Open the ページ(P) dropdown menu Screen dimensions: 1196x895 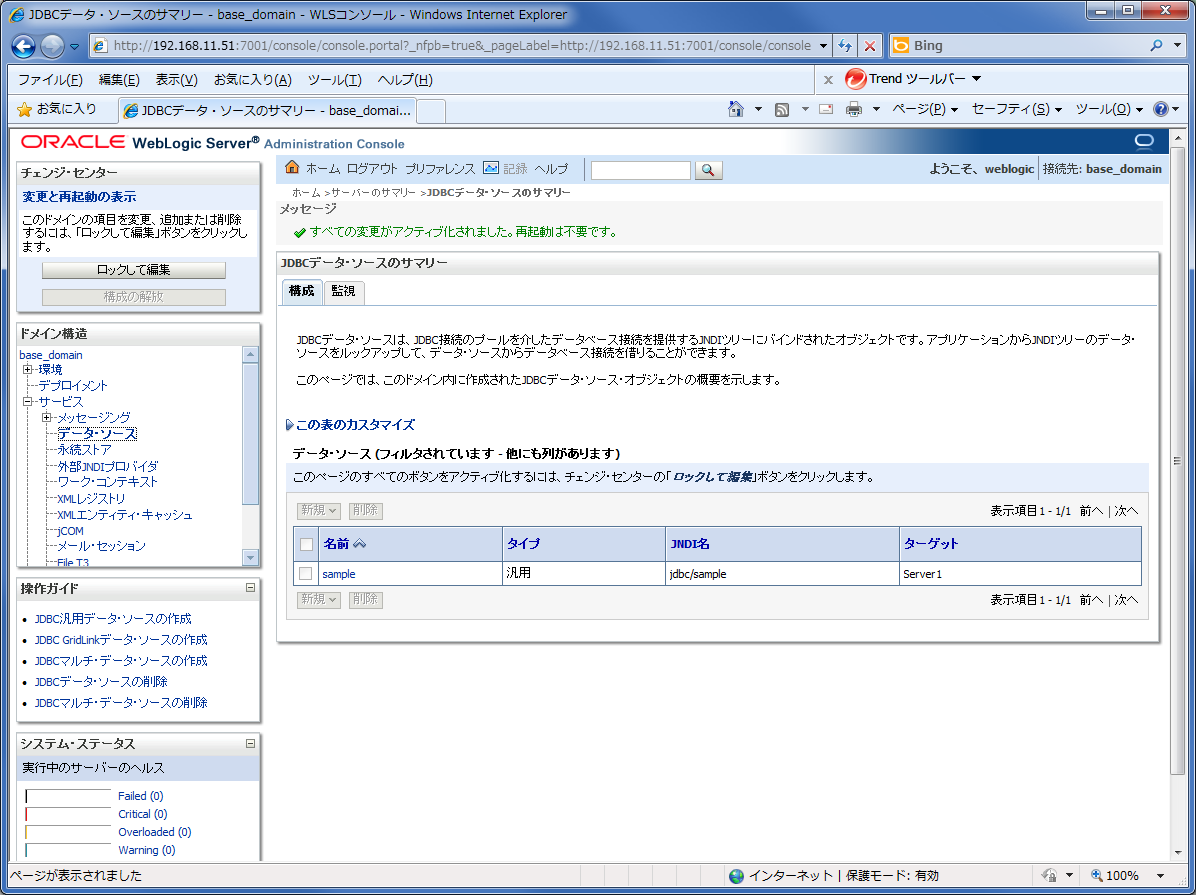tap(924, 109)
